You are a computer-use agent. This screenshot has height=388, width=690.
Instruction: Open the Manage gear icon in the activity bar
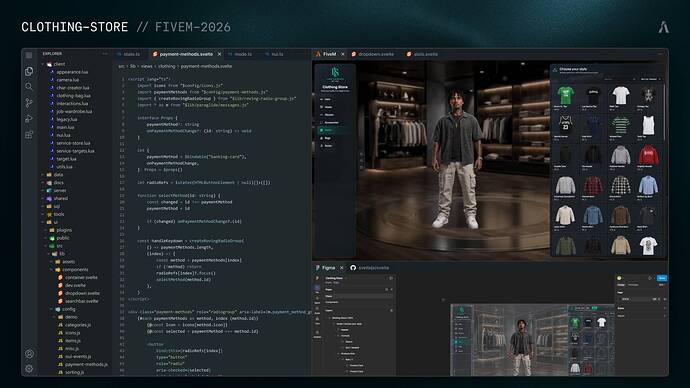(x=29, y=369)
